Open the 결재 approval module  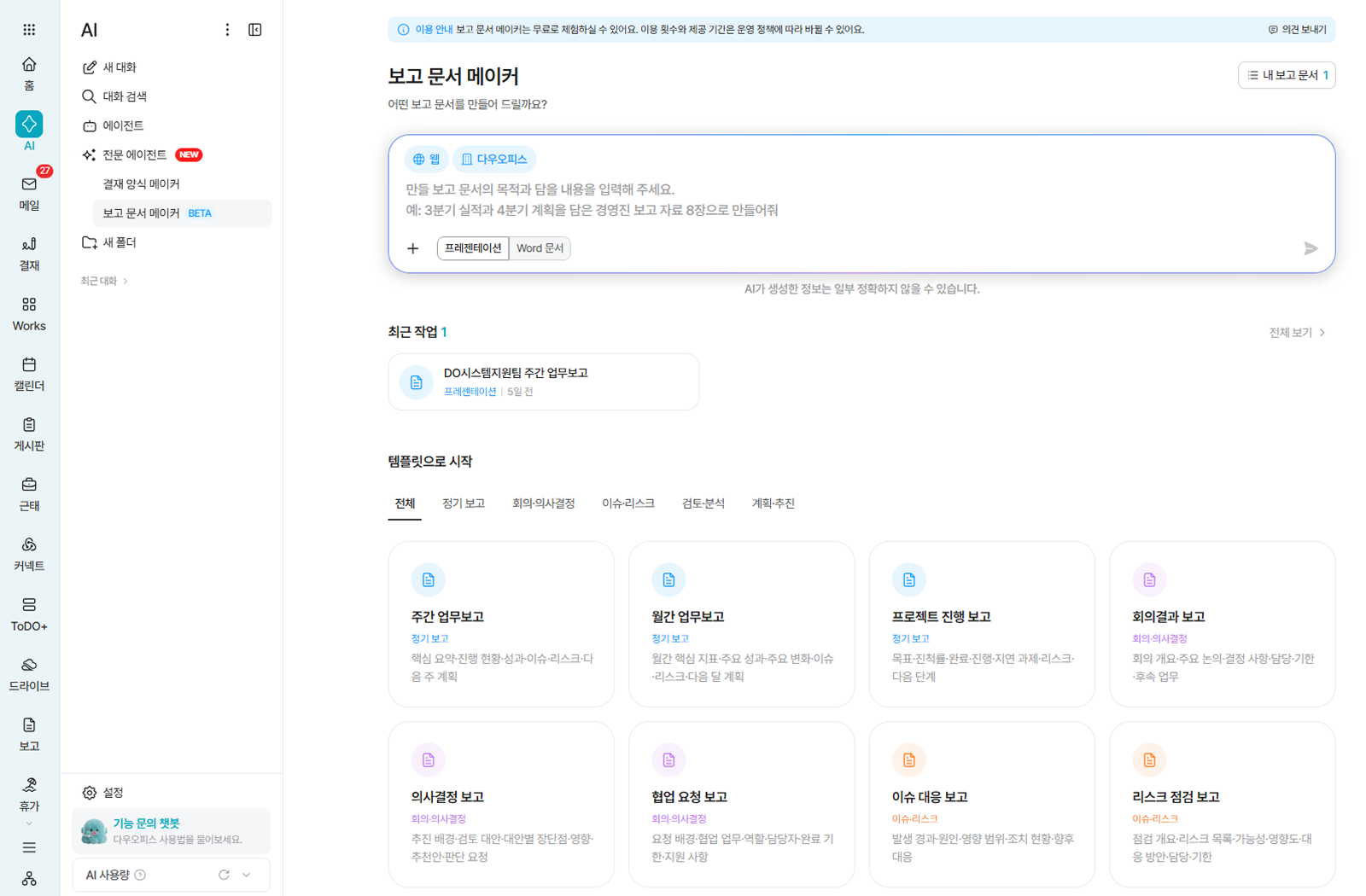click(29, 253)
